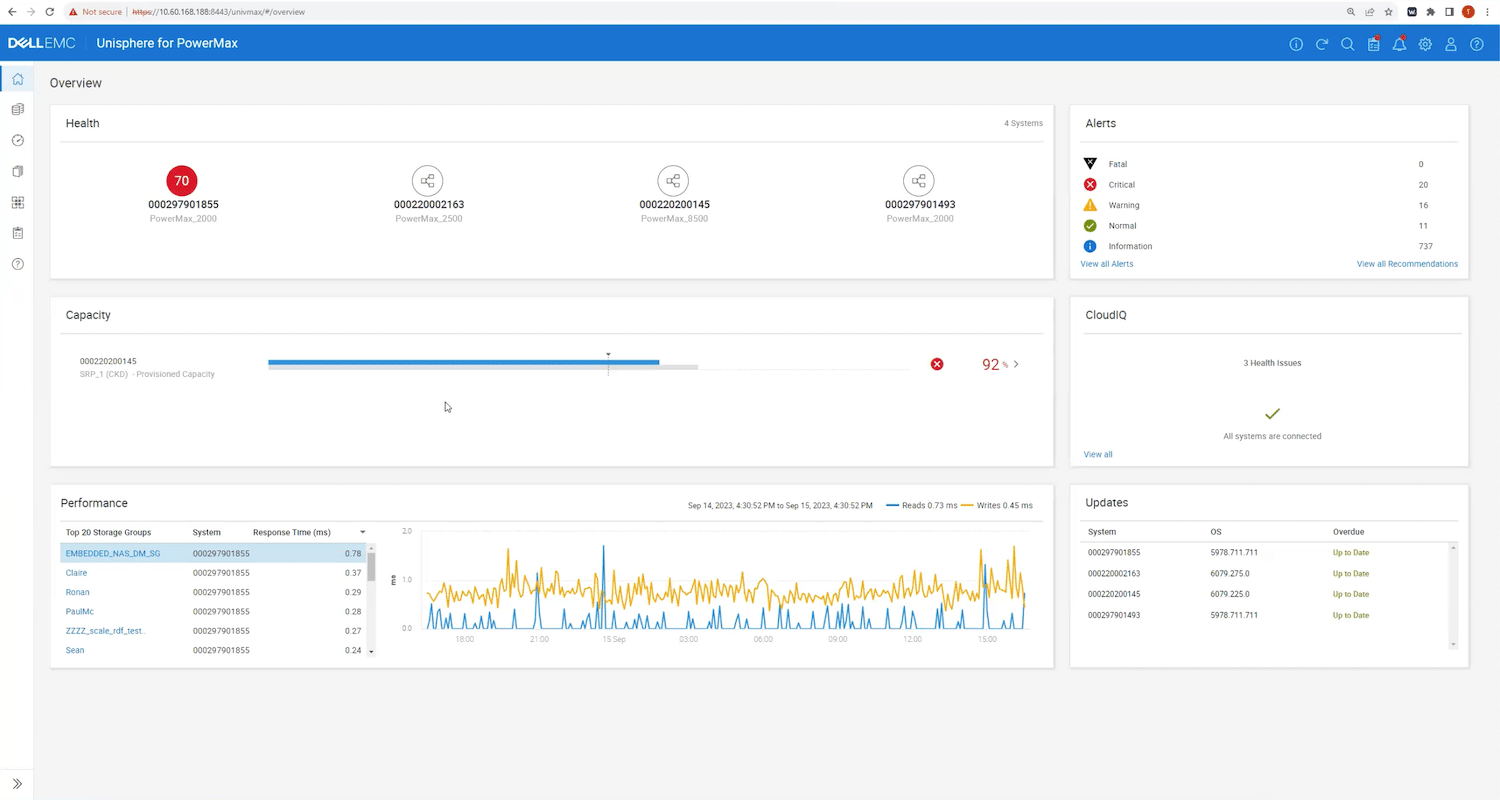The width and height of the screenshot is (1500, 800).
Task: Open the Sean storage group
Action: [x=75, y=650]
